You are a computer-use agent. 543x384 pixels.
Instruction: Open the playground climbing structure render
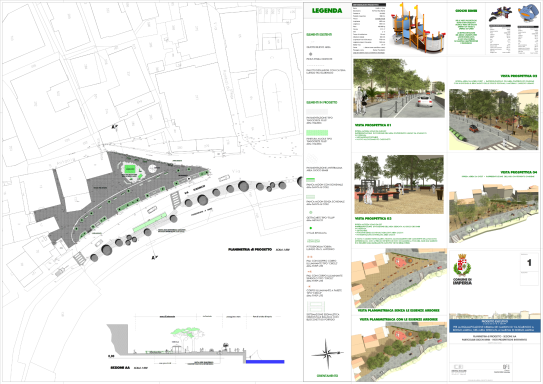(416, 28)
